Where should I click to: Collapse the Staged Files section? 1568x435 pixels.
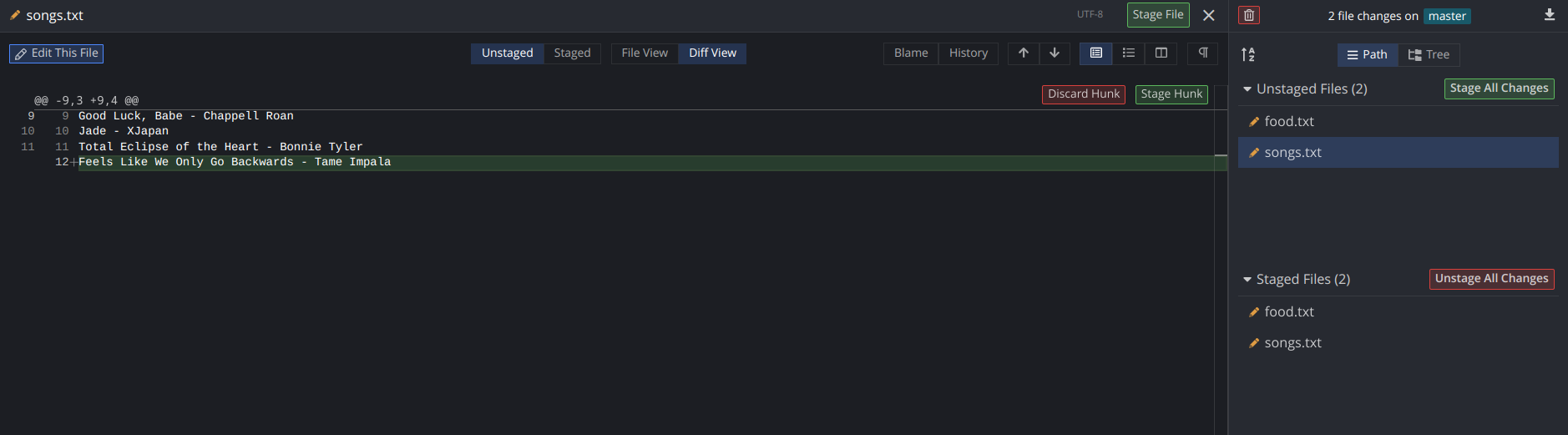1247,280
